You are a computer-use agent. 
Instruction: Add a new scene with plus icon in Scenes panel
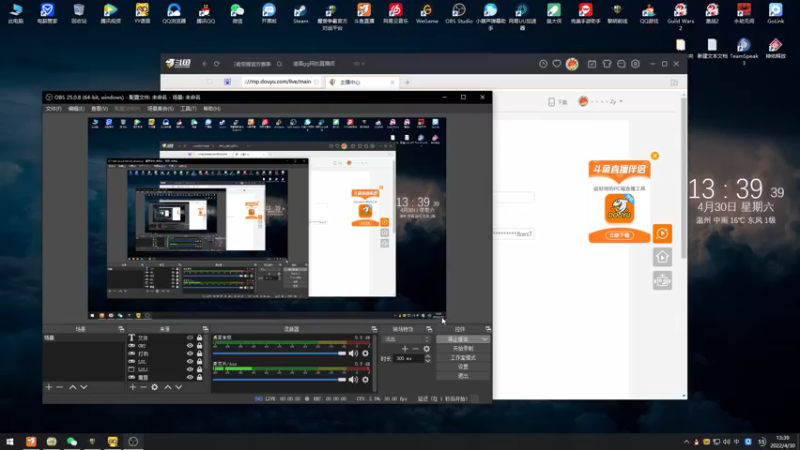coord(49,387)
